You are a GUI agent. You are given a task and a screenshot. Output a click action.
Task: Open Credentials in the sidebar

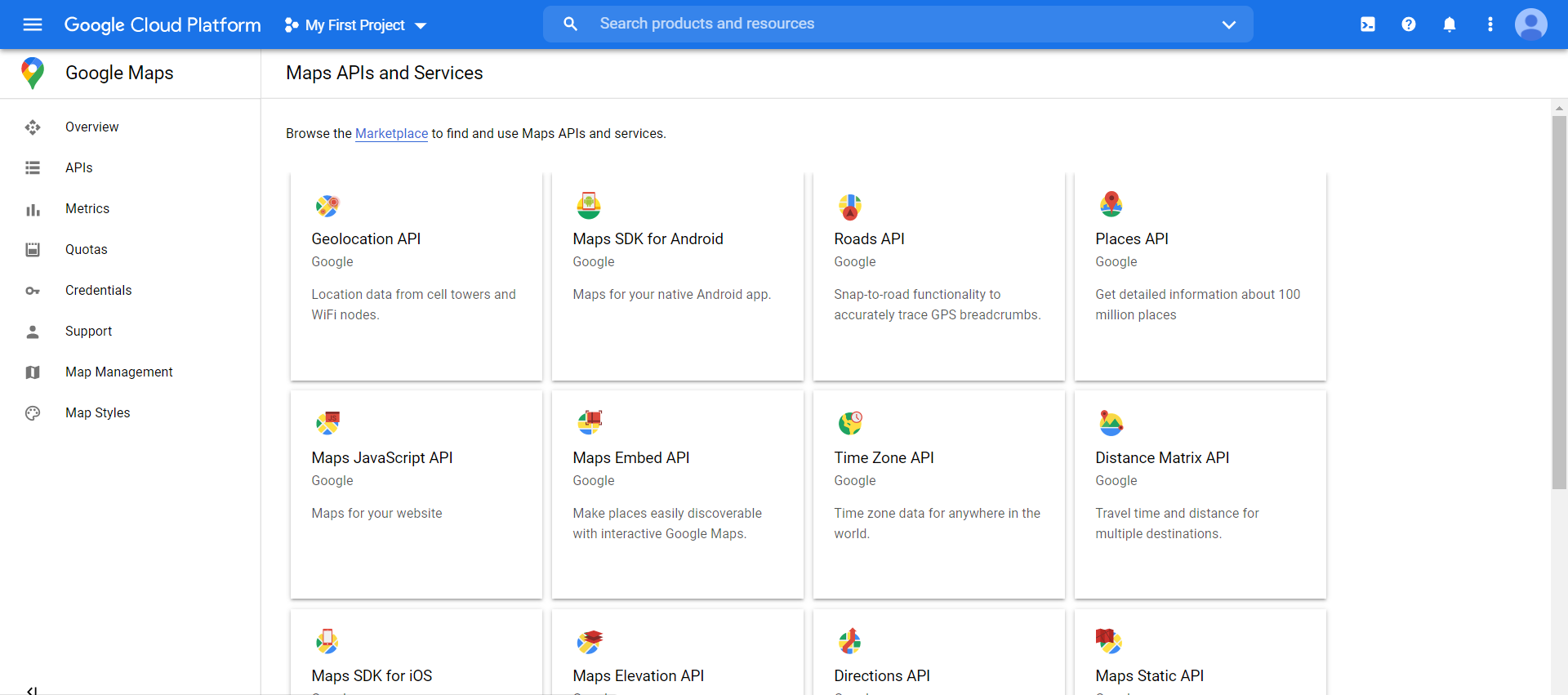[x=99, y=291]
